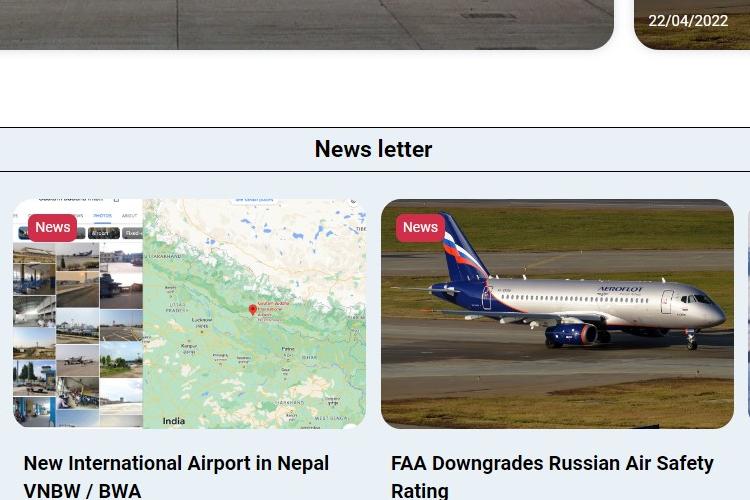
Task: Click the News badge on Aeroflot card
Action: coord(420,227)
